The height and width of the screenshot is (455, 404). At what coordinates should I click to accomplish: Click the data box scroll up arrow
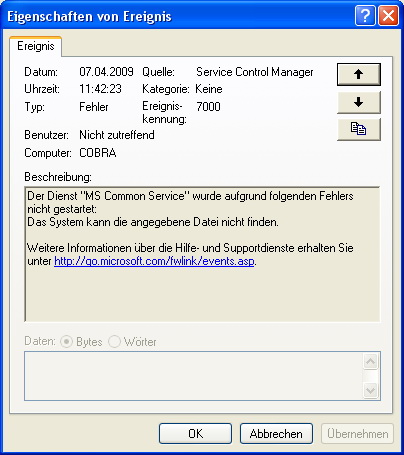coord(371,361)
